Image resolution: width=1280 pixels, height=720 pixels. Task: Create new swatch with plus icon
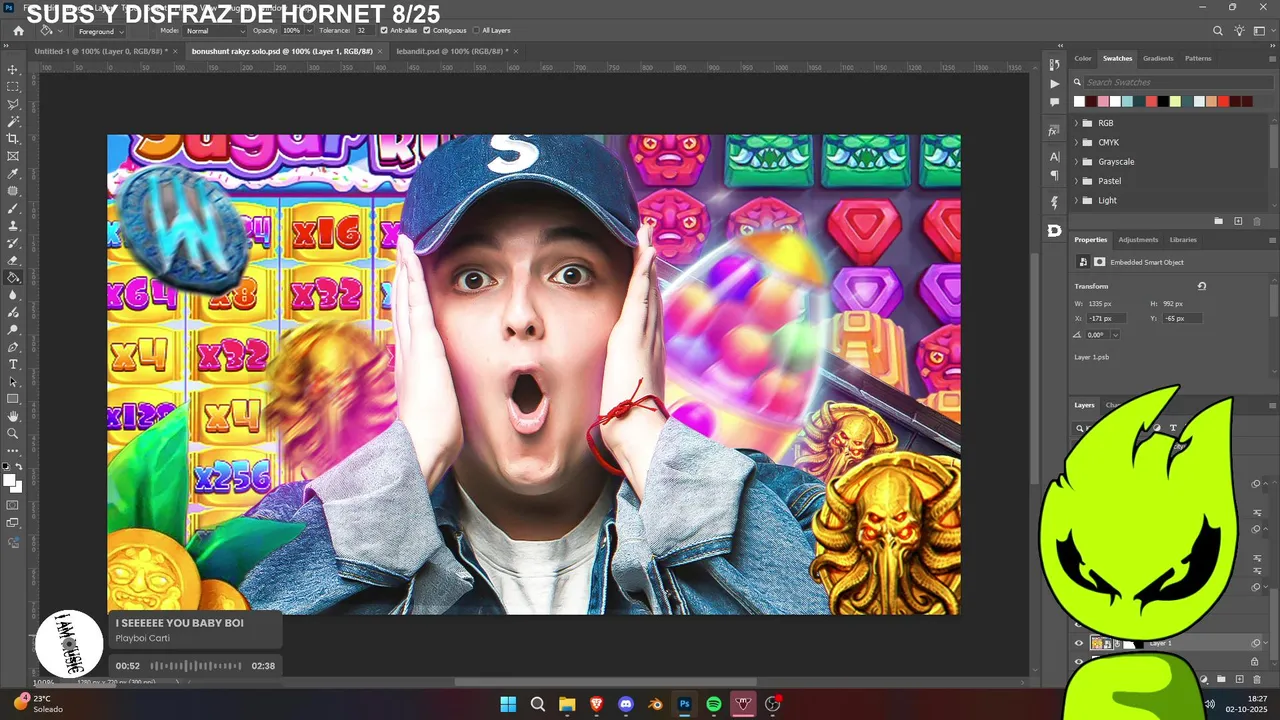pyautogui.click(x=1238, y=221)
